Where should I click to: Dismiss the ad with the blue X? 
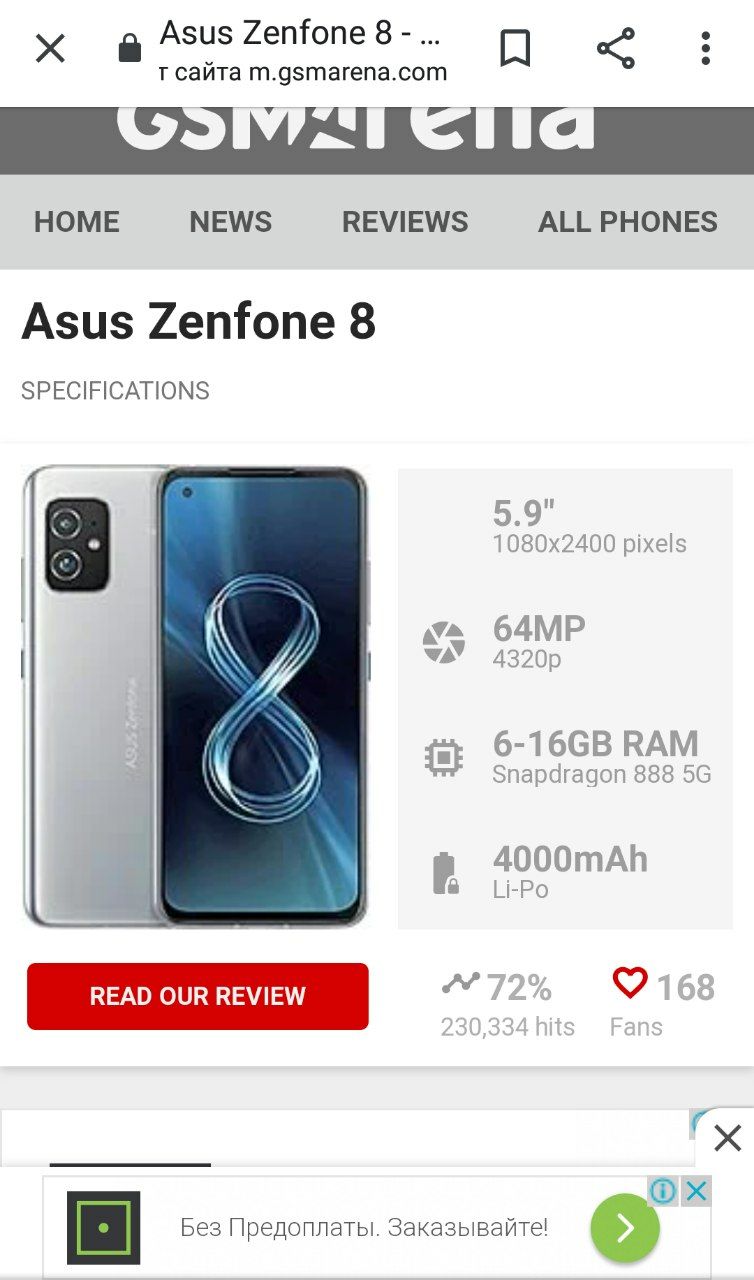[x=697, y=1191]
